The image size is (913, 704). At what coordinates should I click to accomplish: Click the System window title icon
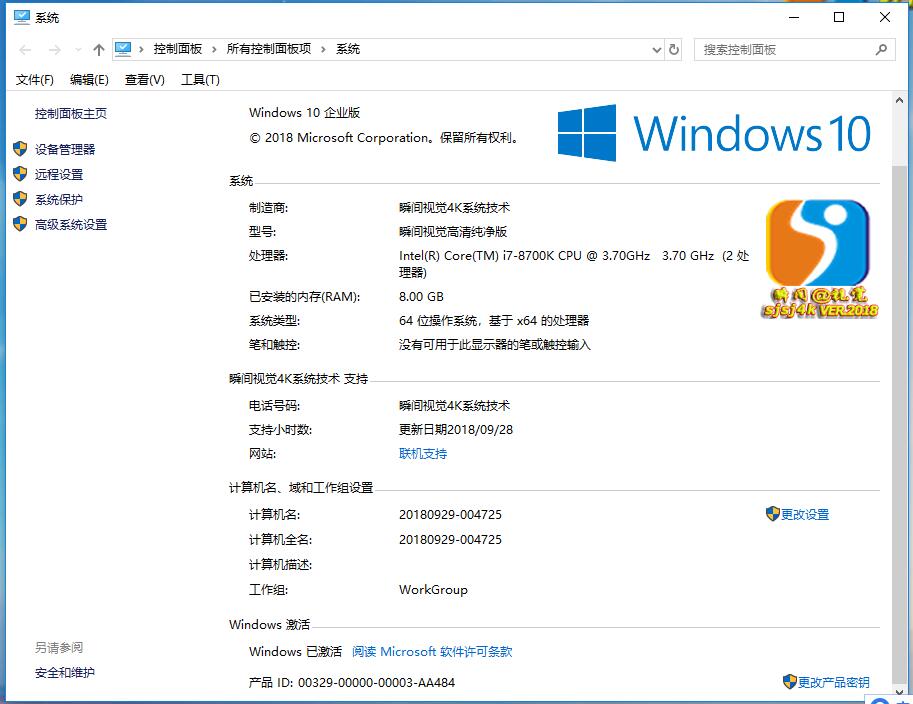click(x=22, y=17)
